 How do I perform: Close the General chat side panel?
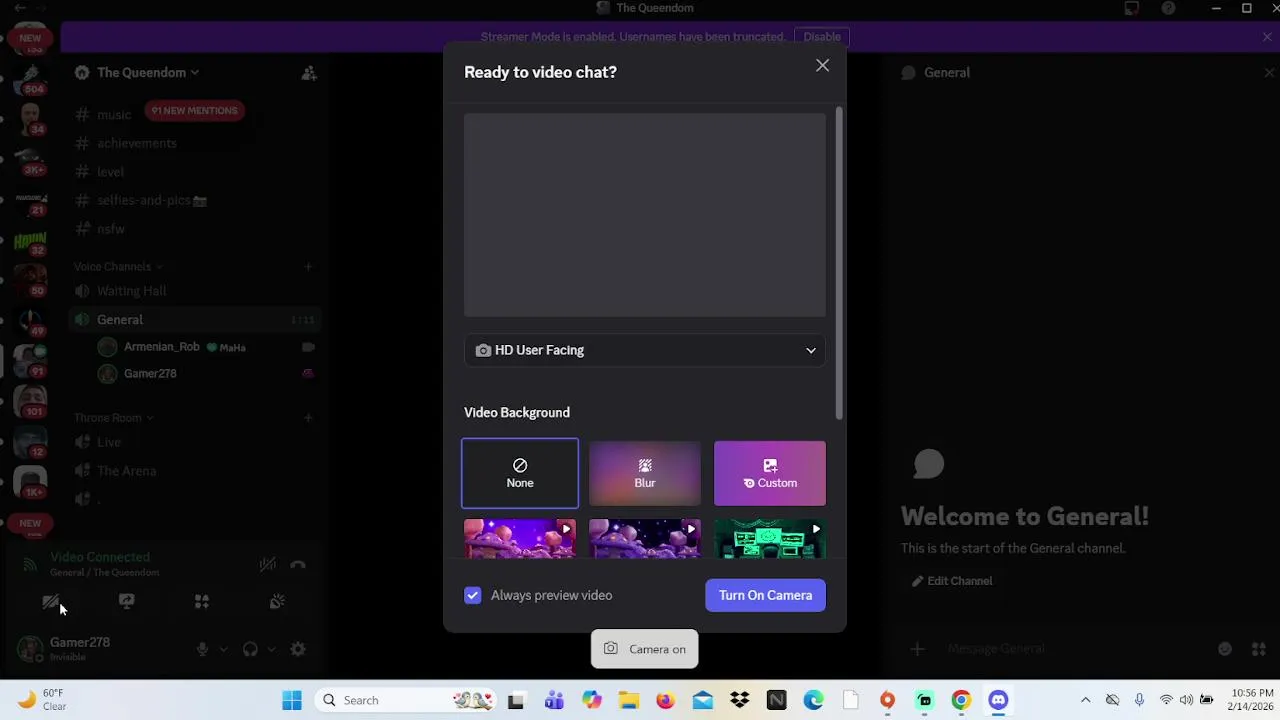click(x=1268, y=72)
